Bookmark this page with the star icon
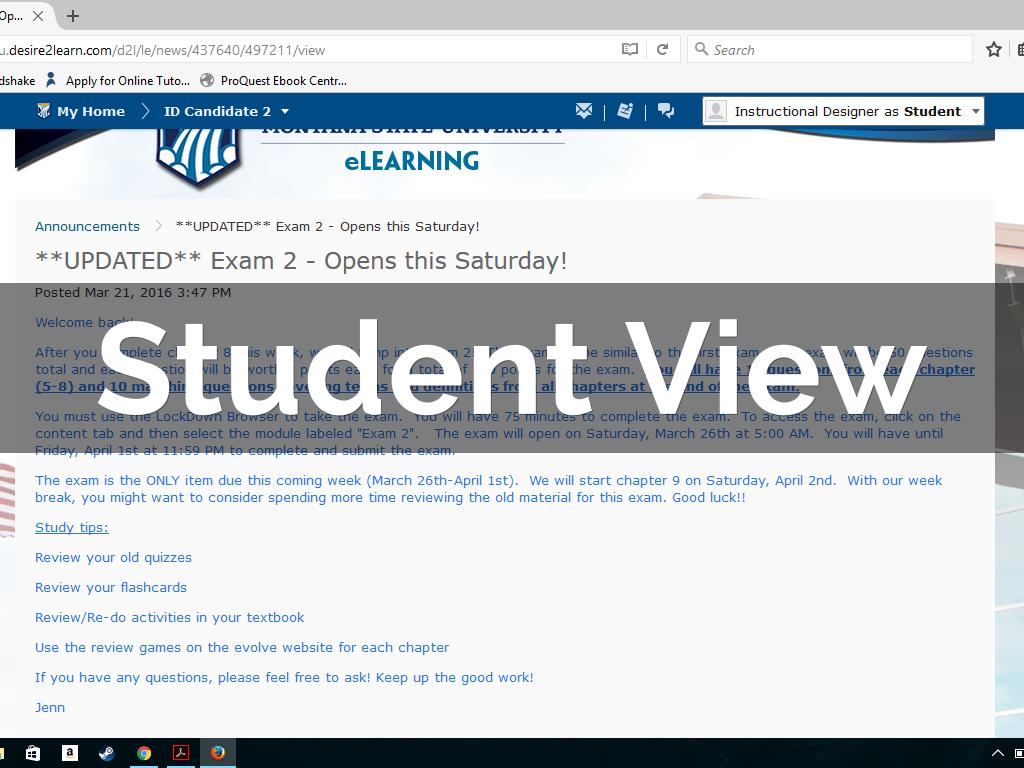1024x768 pixels. 993,49
